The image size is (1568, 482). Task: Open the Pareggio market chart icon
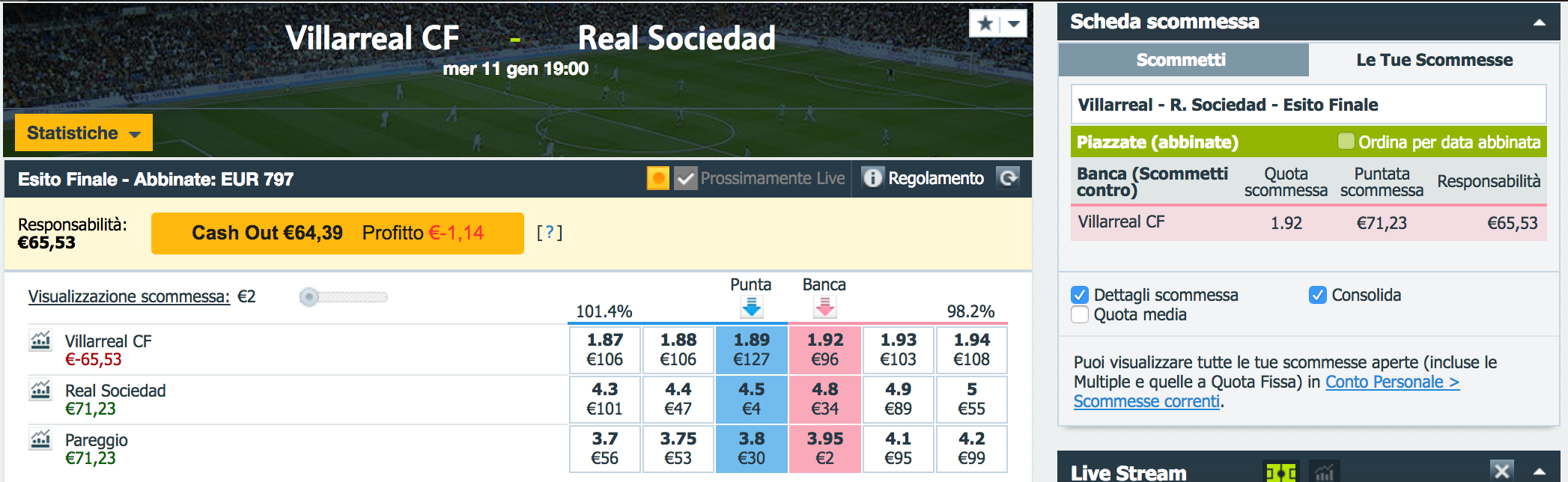coord(40,439)
